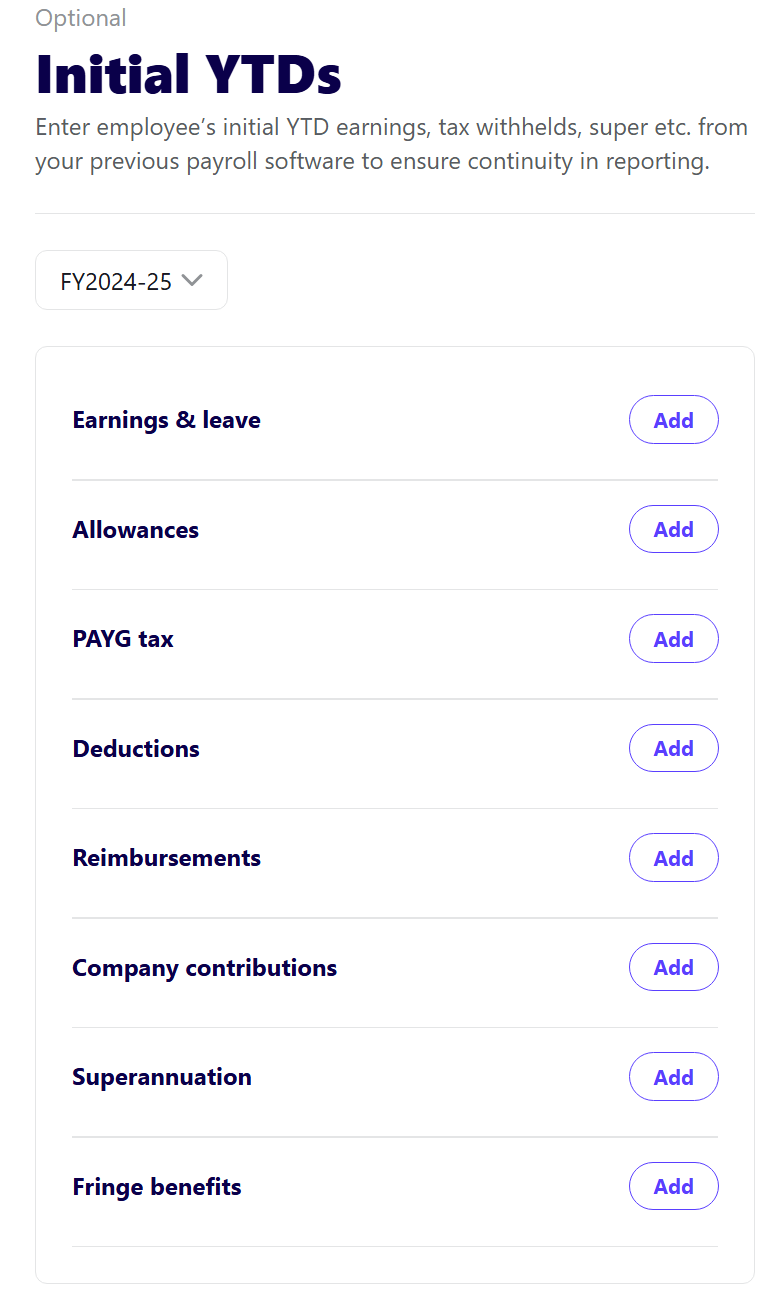Click the Company contributions label
Viewport: 762px width, 1311px height.
pyautogui.click(x=204, y=968)
